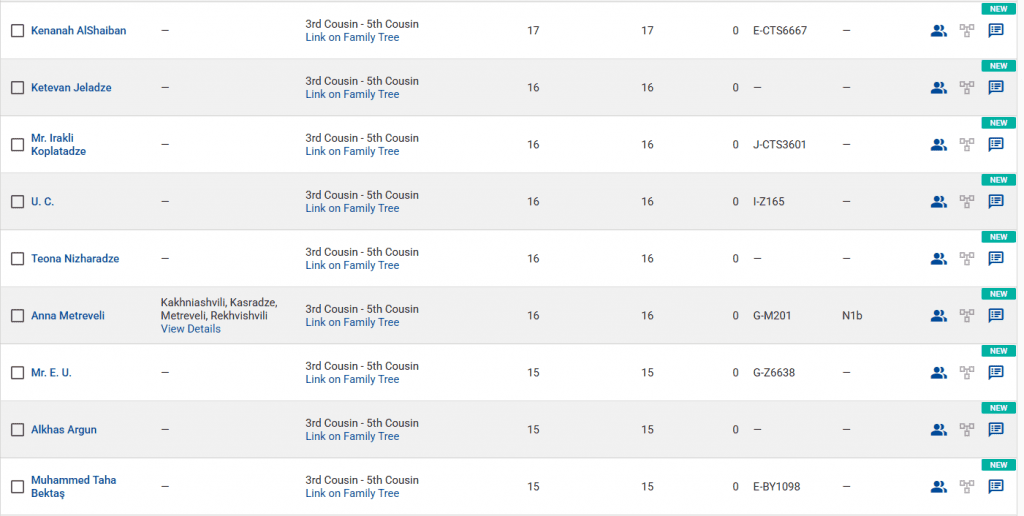The width and height of the screenshot is (1024, 516).
Task: Open notes icon for Anna Metreveli
Action: click(x=996, y=316)
